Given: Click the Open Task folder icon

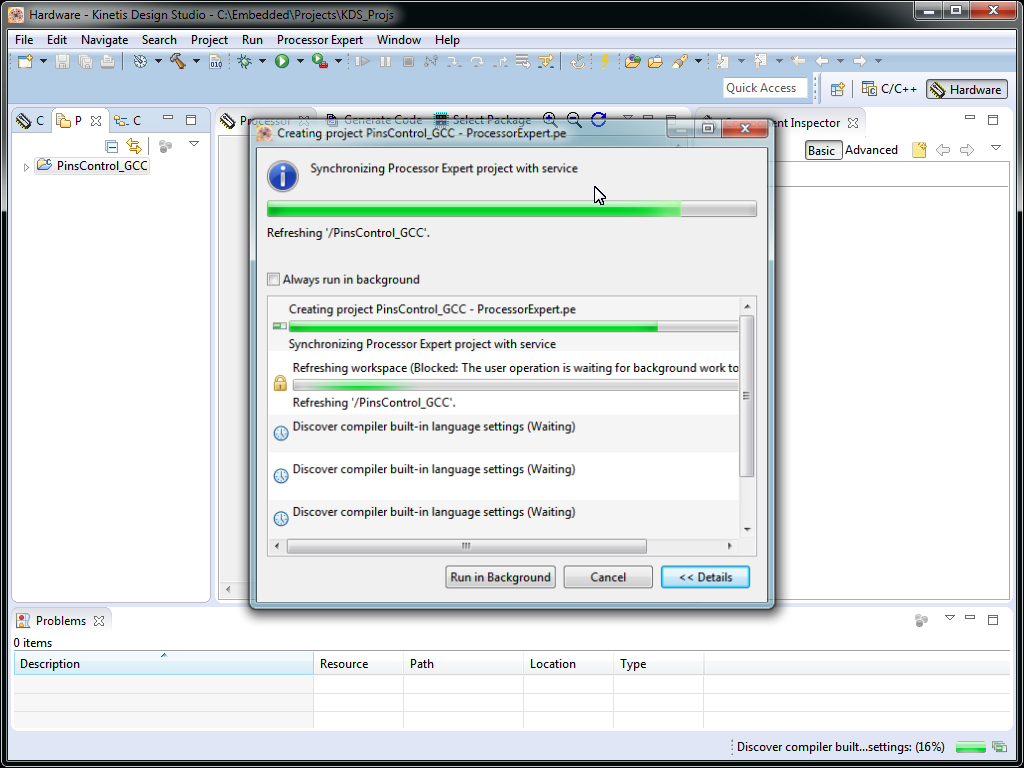Looking at the screenshot, I should point(655,61).
